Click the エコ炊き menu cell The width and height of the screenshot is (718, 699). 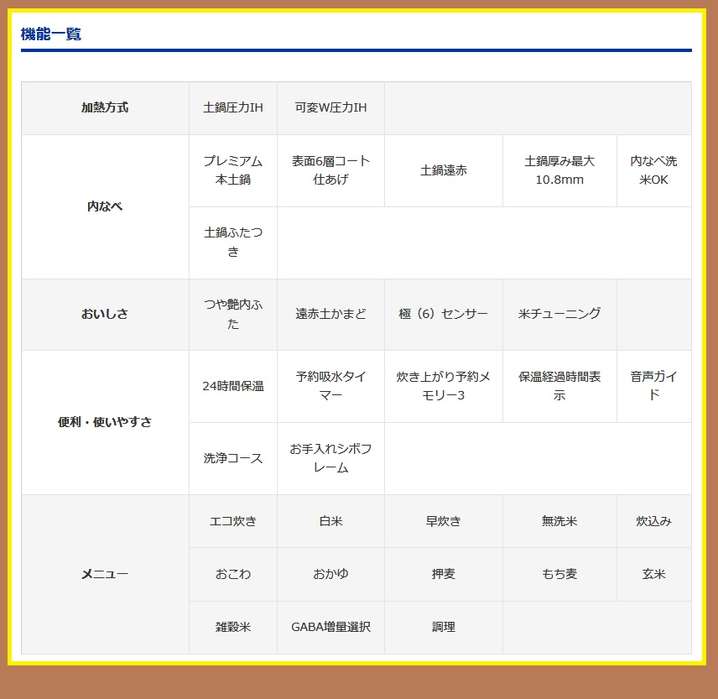(233, 521)
